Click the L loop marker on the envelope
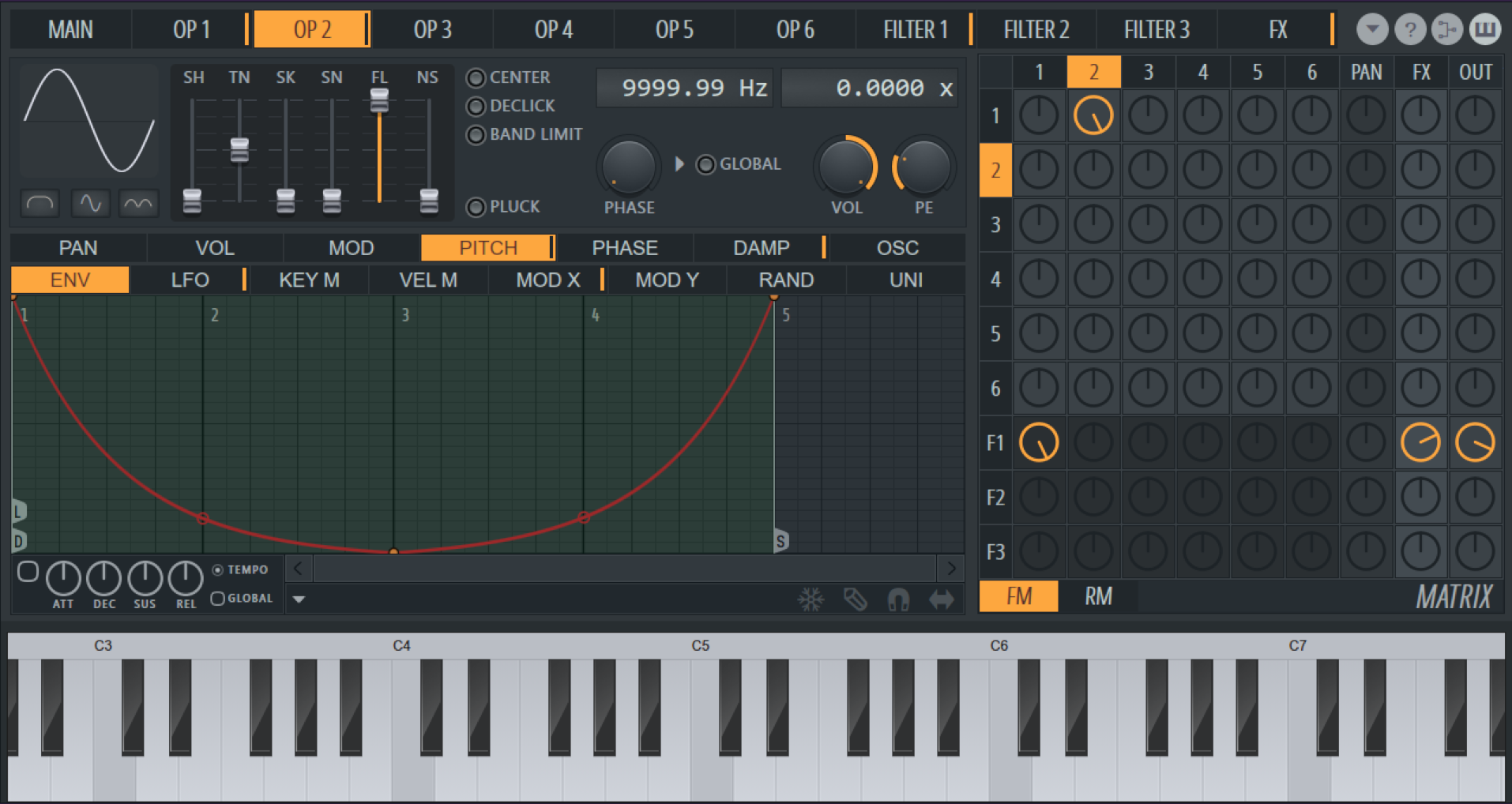This screenshot has width=1512, height=804. [20, 511]
